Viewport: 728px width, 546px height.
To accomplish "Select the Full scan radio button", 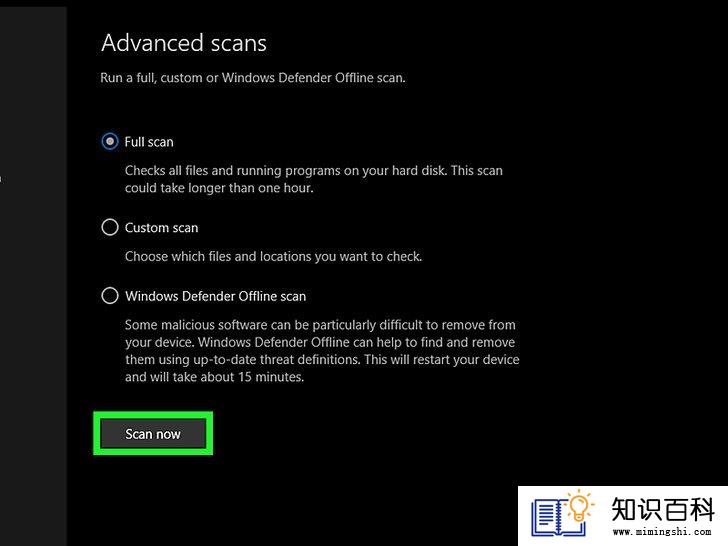I will point(110,142).
